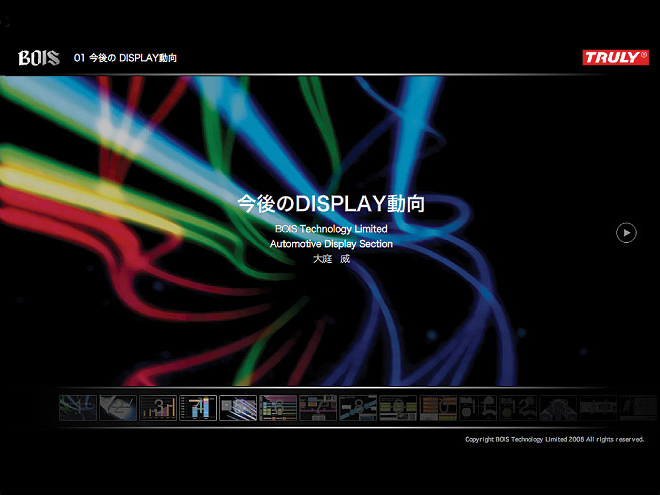Choose the orange slide thumbnail number 10
660x495 pixels.
coord(438,407)
